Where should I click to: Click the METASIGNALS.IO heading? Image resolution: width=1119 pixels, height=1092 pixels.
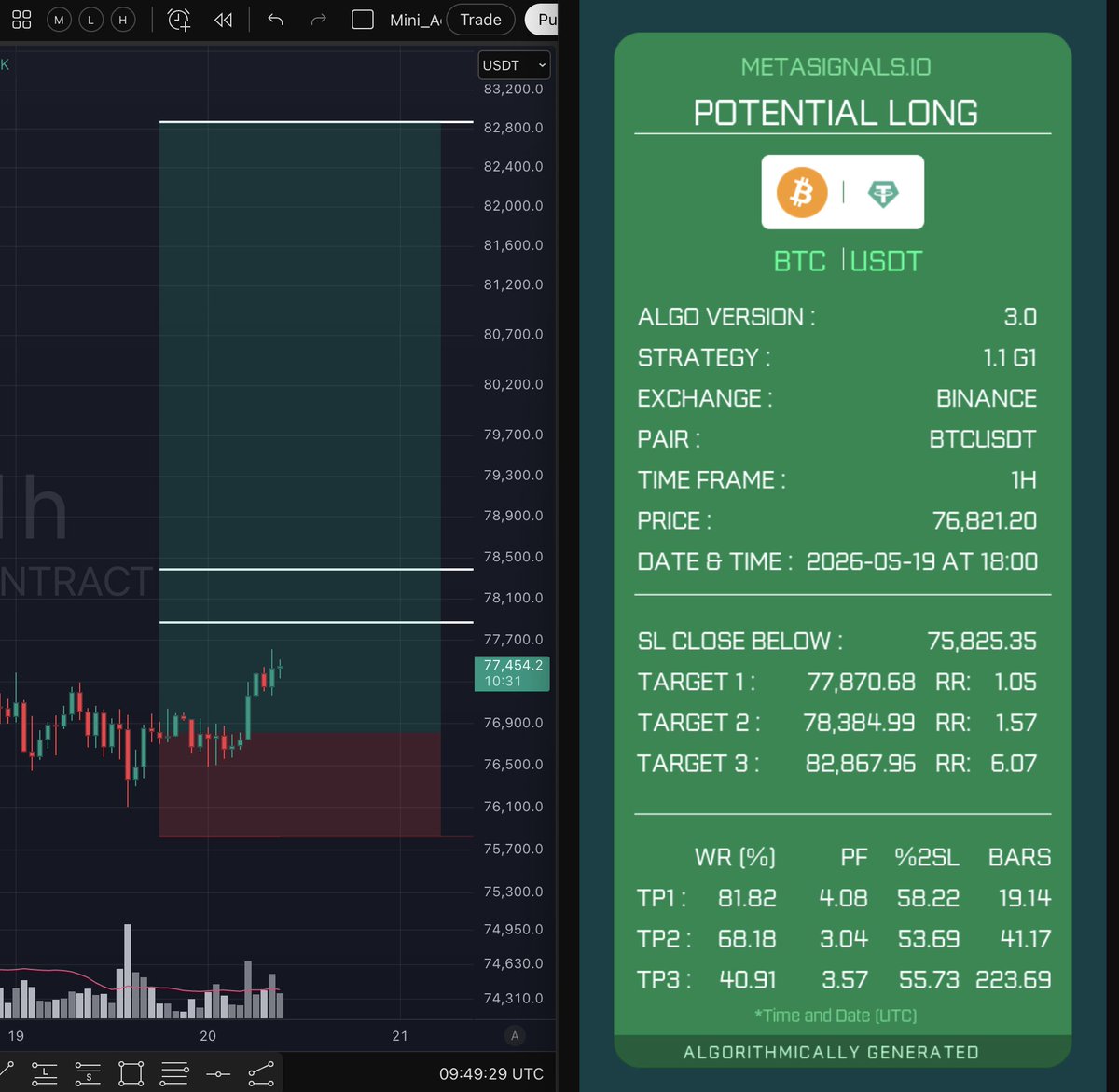pos(836,67)
